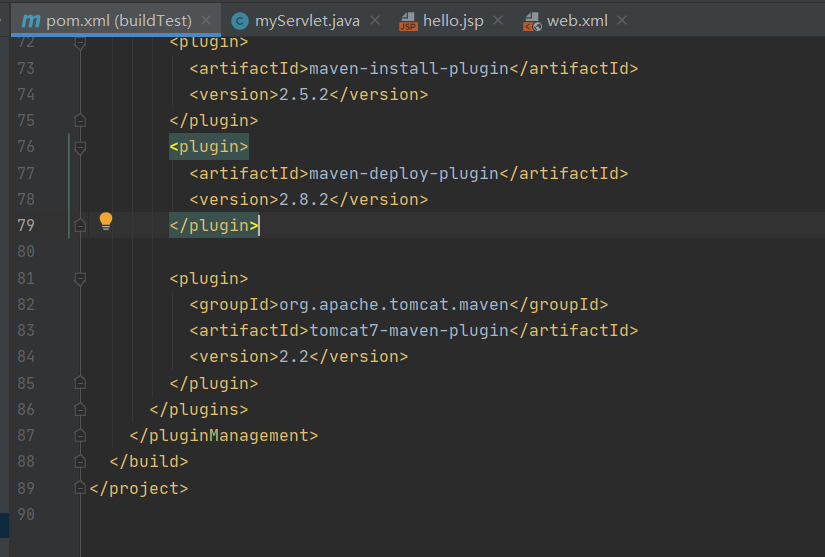Click the fold marker beside </plugins>
825x557 pixels.
80,409
